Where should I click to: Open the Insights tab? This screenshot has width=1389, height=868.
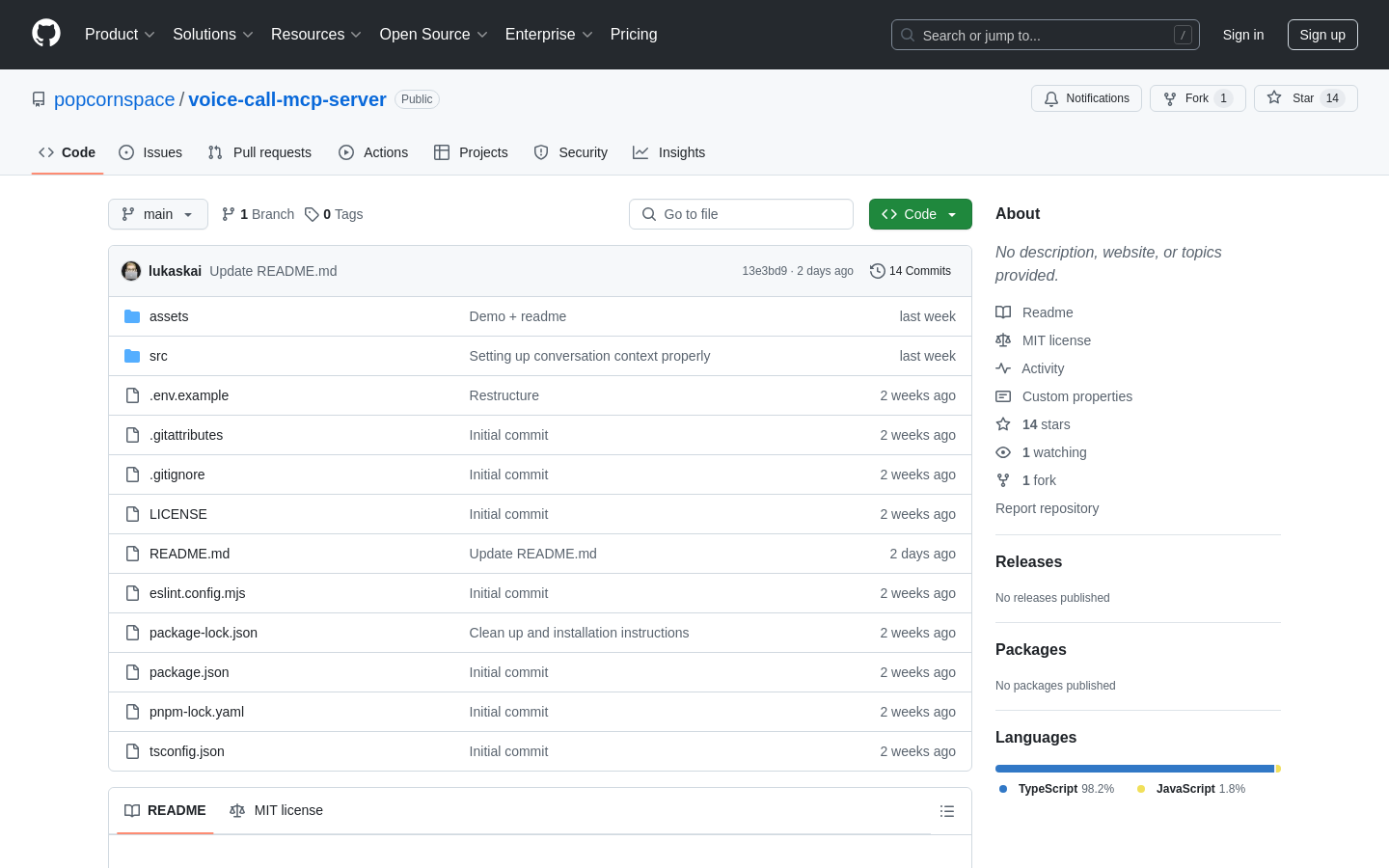coord(669,152)
